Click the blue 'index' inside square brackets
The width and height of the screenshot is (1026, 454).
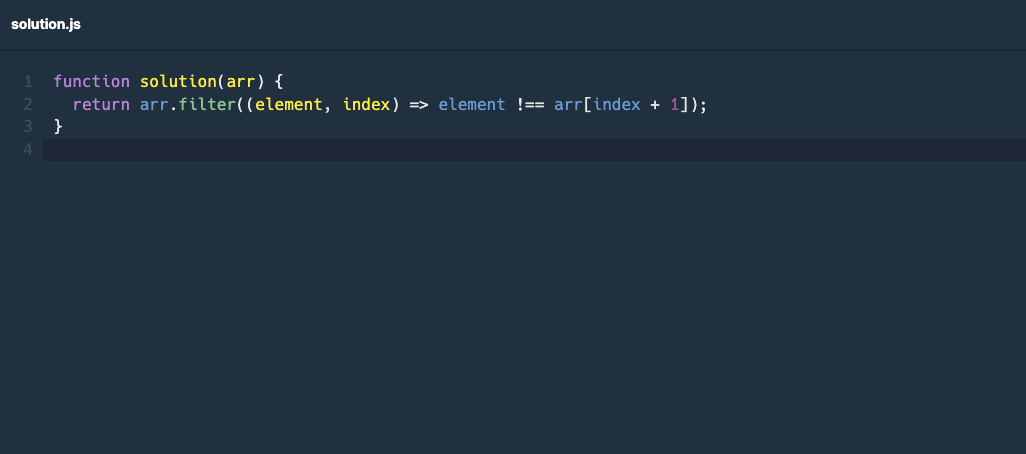pyautogui.click(x=617, y=104)
